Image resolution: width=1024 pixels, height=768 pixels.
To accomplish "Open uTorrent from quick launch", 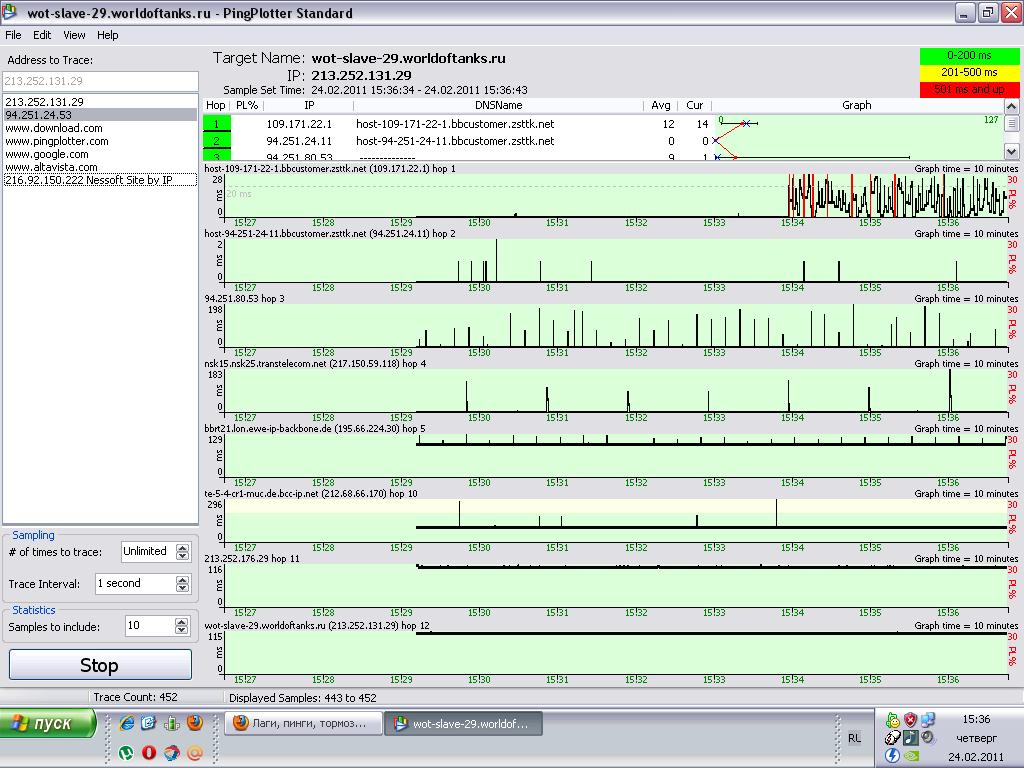I will 126,752.
